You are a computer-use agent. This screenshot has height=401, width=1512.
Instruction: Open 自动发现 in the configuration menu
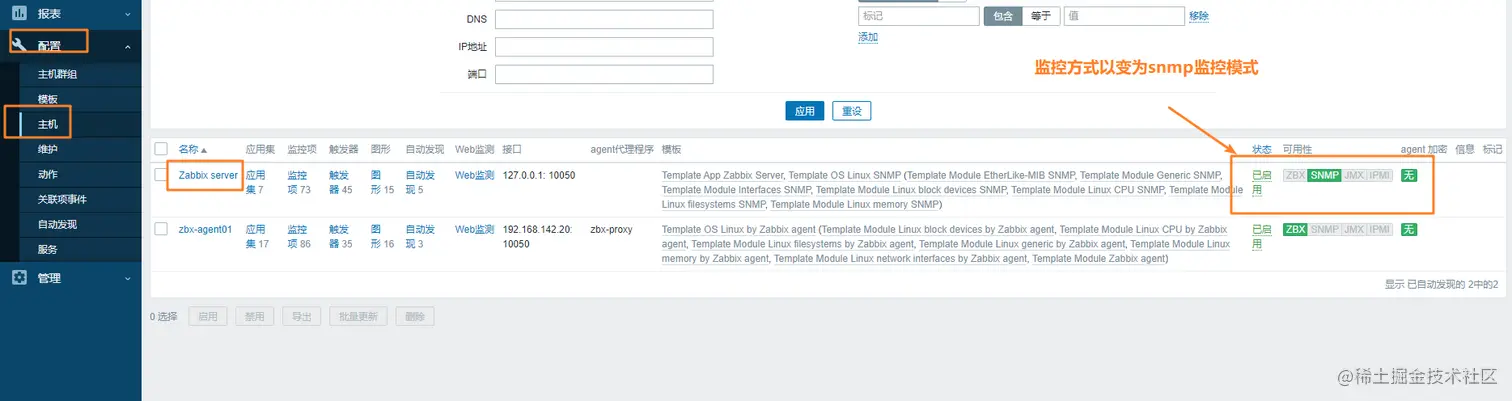[57, 224]
